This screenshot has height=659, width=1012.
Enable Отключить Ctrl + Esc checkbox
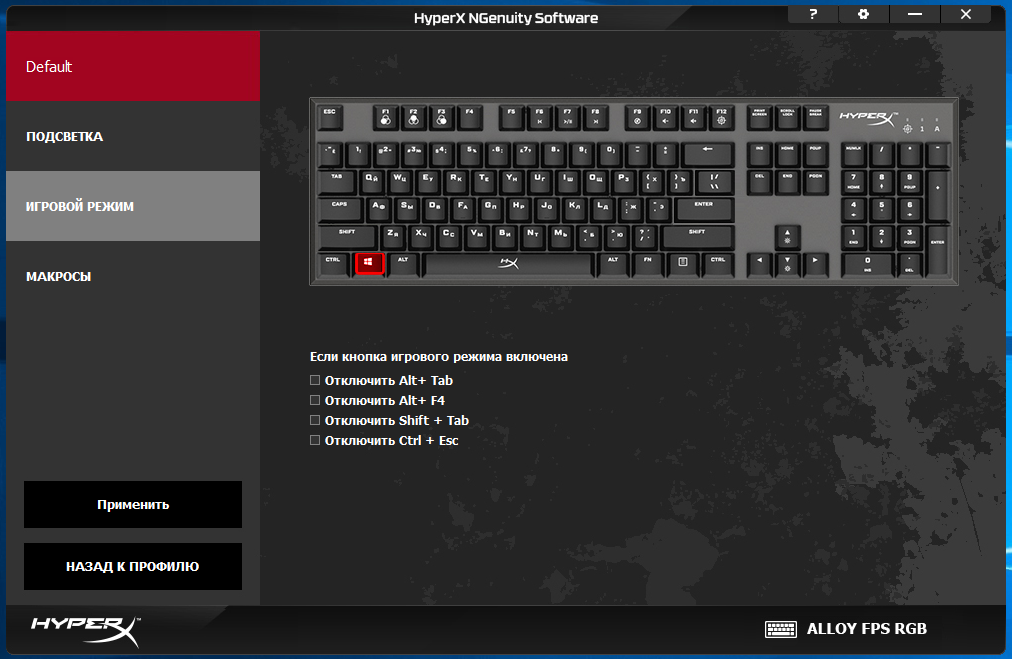[x=315, y=440]
